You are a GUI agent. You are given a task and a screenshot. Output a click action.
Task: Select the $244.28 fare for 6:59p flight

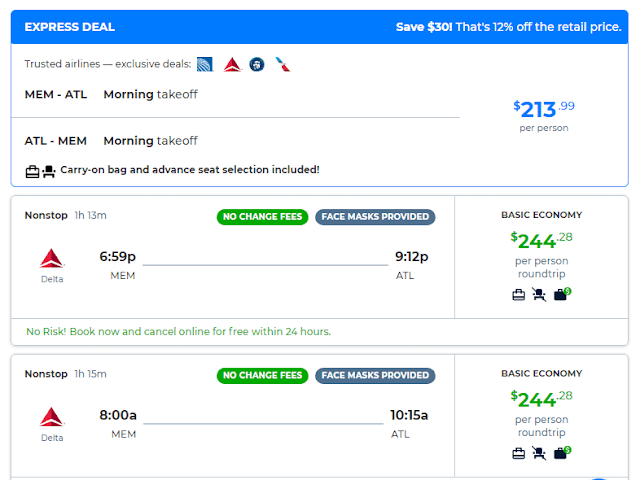point(541,240)
